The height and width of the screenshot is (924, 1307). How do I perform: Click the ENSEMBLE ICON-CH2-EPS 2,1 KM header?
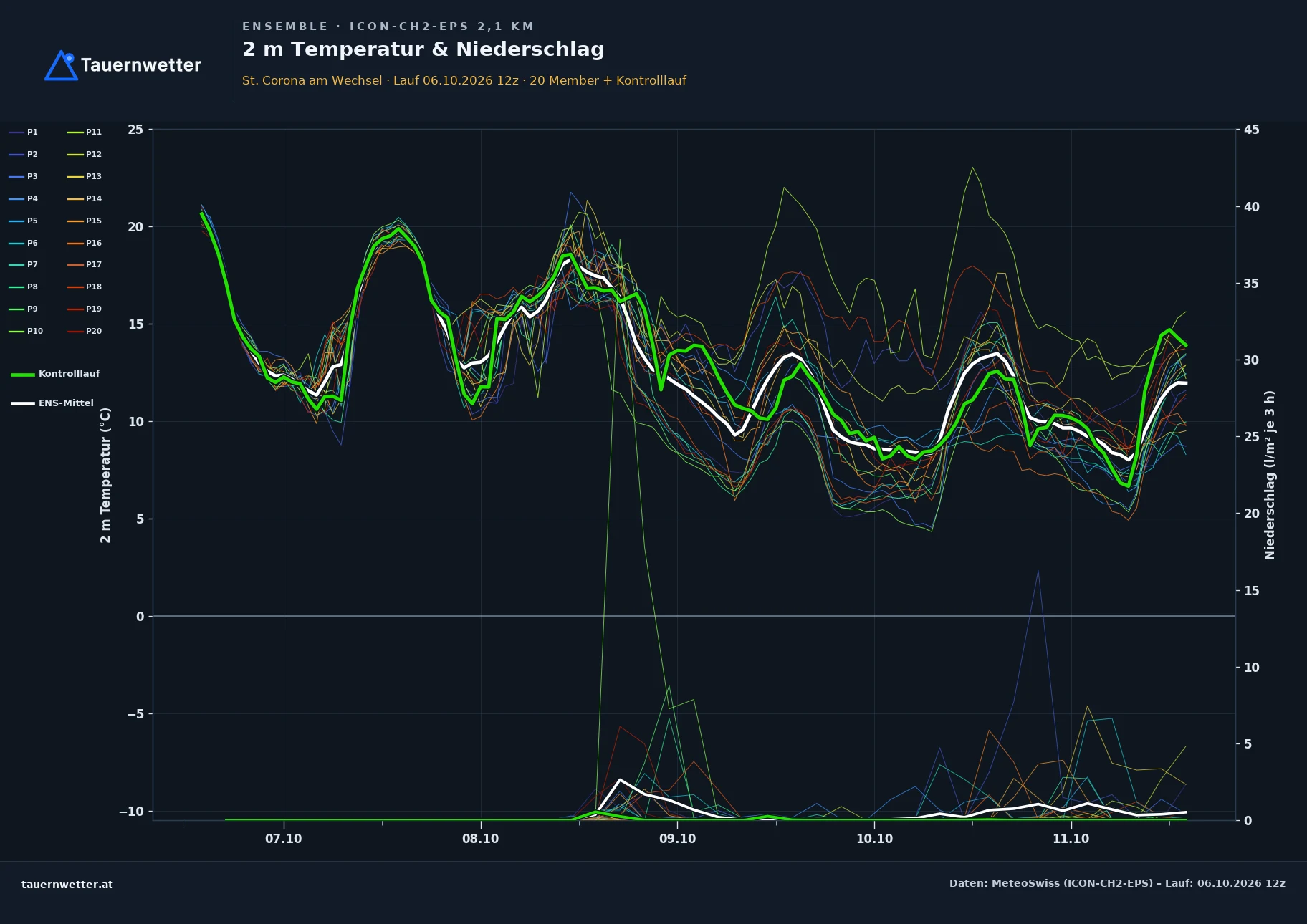pyautogui.click(x=388, y=27)
